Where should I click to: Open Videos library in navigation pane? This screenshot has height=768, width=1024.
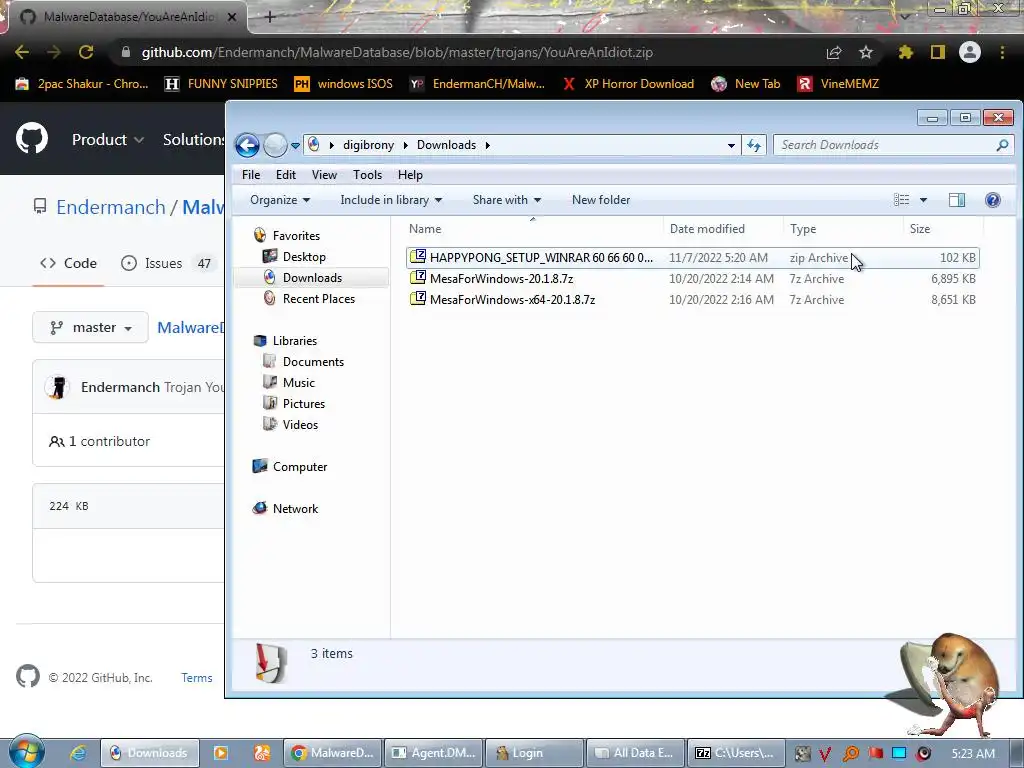[300, 424]
